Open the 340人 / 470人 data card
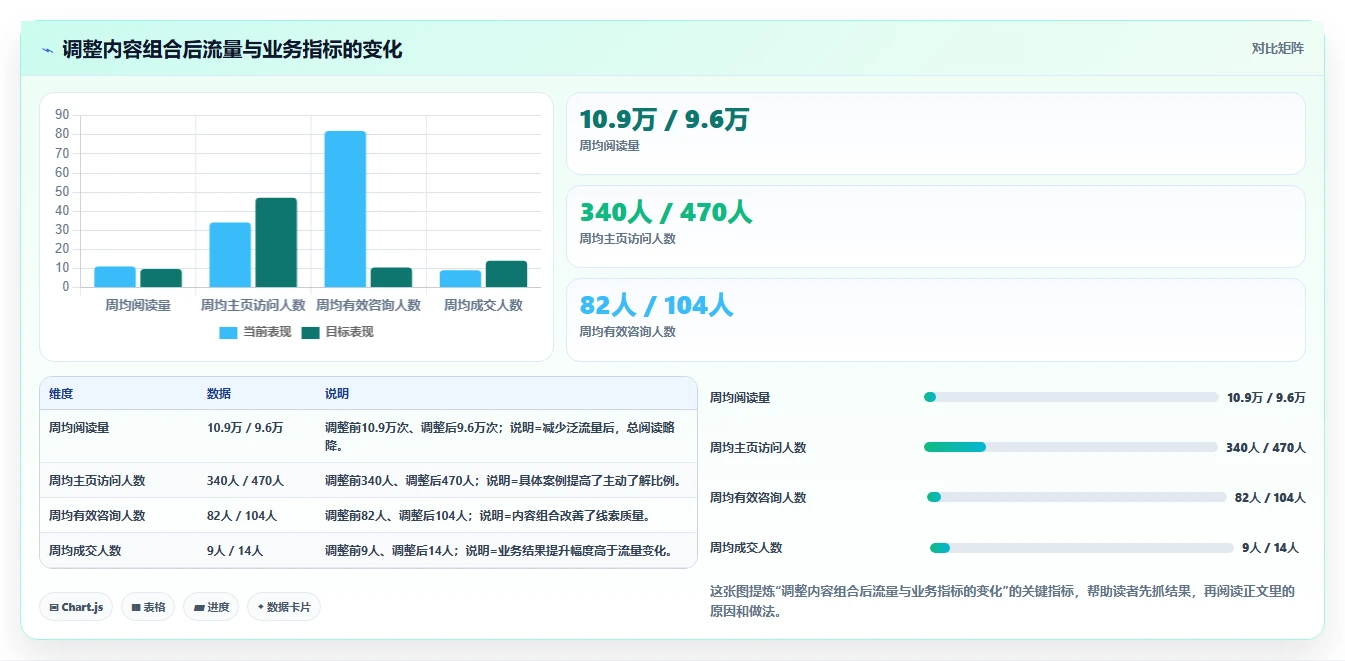Screen dimensions: 1345x661 coord(936,227)
